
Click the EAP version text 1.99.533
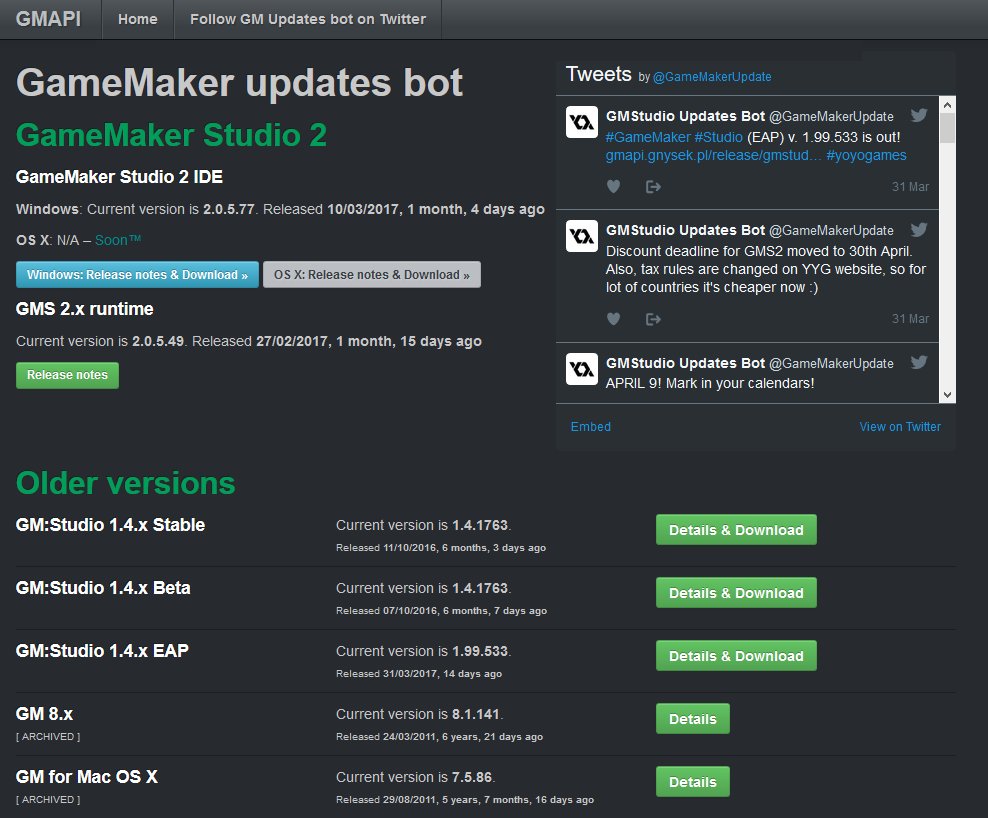click(480, 651)
